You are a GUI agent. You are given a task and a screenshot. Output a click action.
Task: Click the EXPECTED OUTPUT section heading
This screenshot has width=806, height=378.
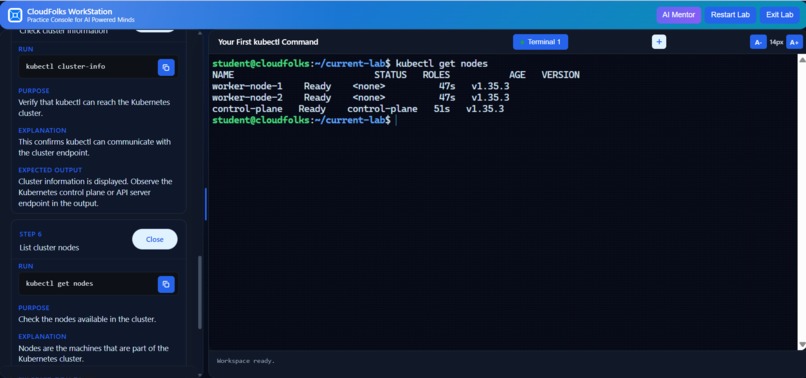(x=50, y=170)
